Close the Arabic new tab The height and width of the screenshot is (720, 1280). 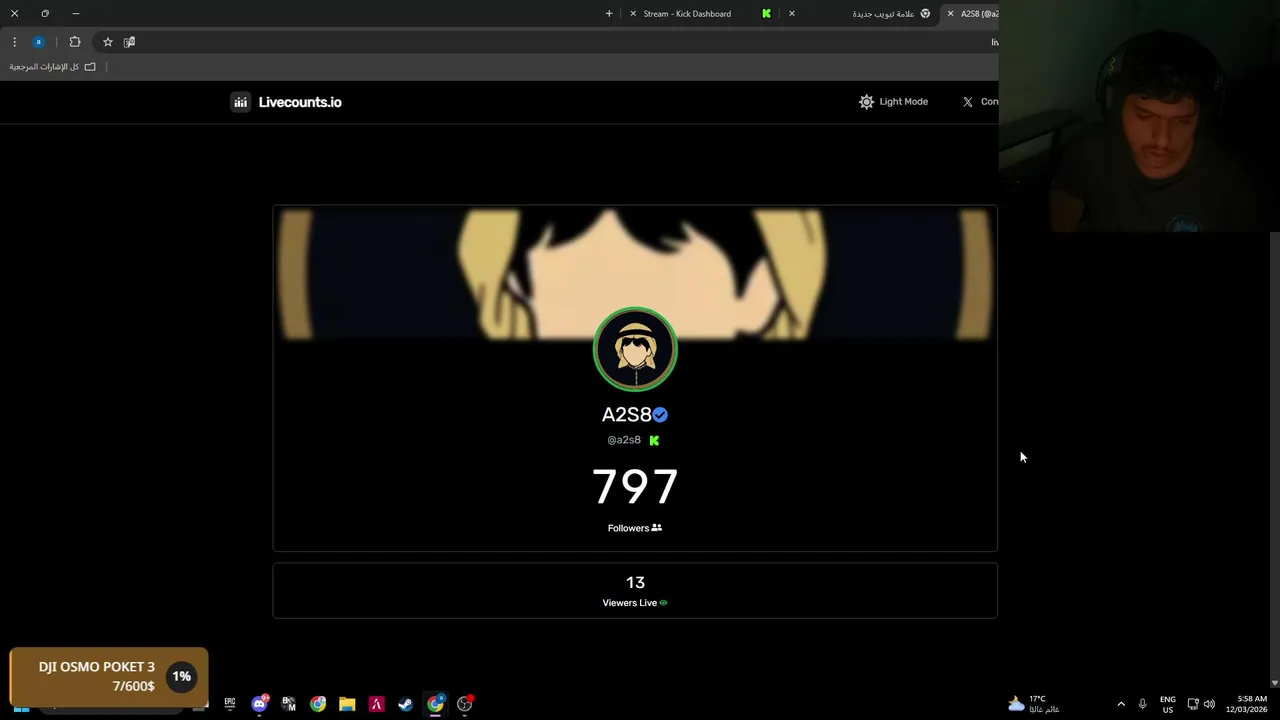click(792, 14)
